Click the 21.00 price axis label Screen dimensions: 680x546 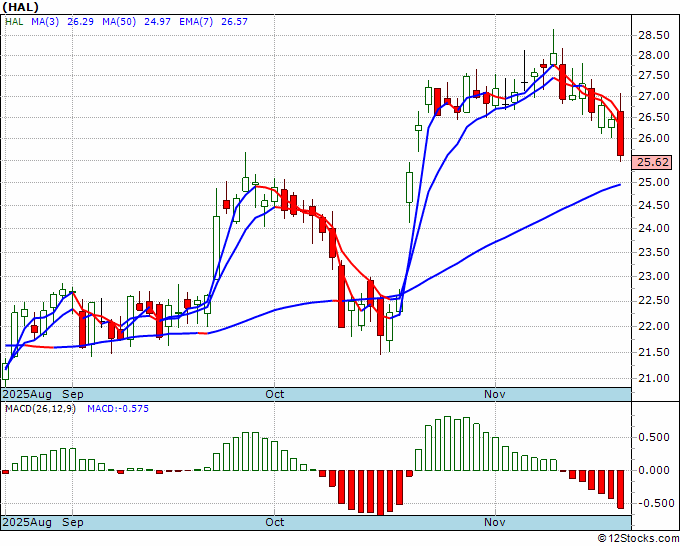(x=654, y=378)
